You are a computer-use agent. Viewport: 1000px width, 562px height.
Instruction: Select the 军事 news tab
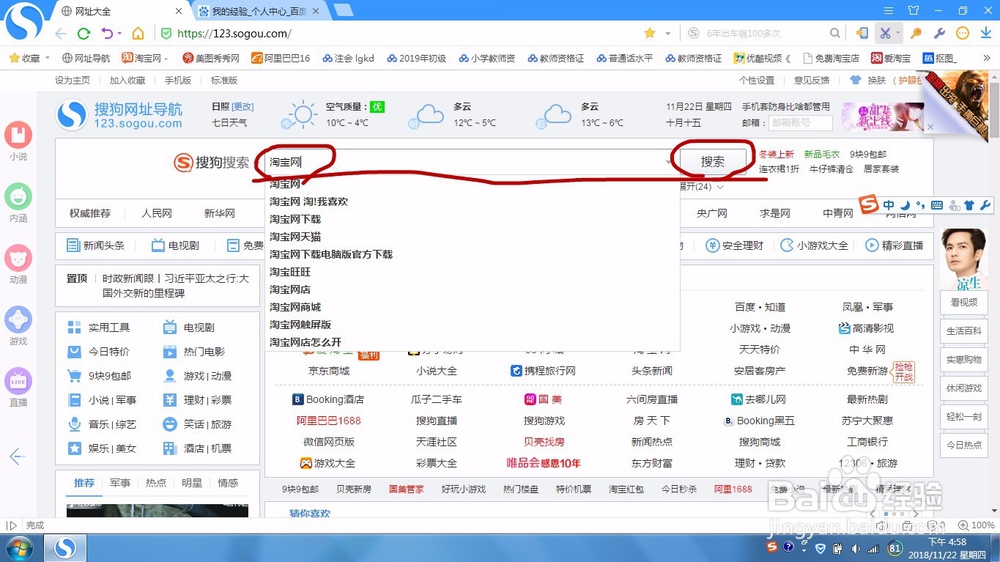point(120,483)
